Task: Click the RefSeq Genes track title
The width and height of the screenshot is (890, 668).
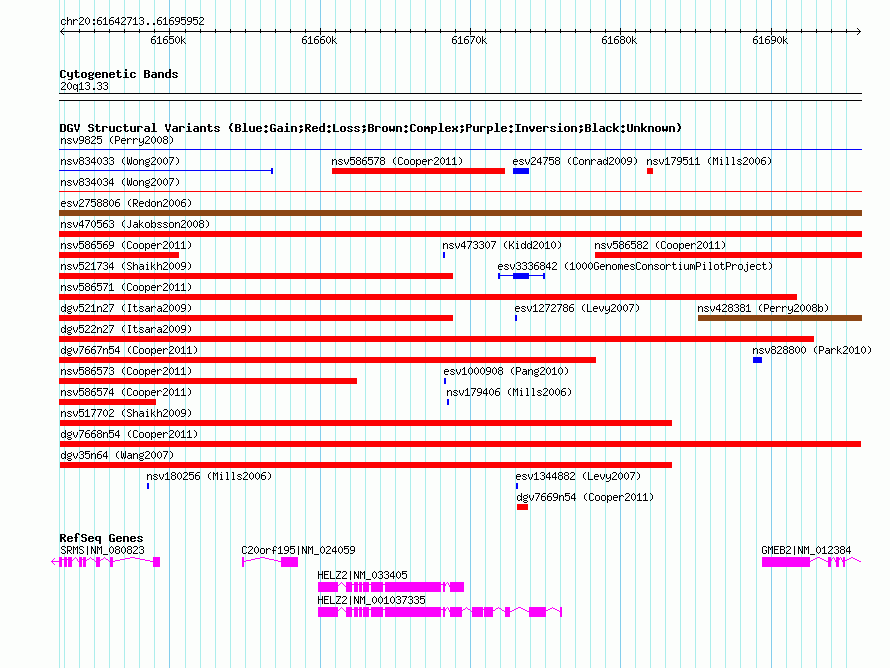Action: click(101, 538)
